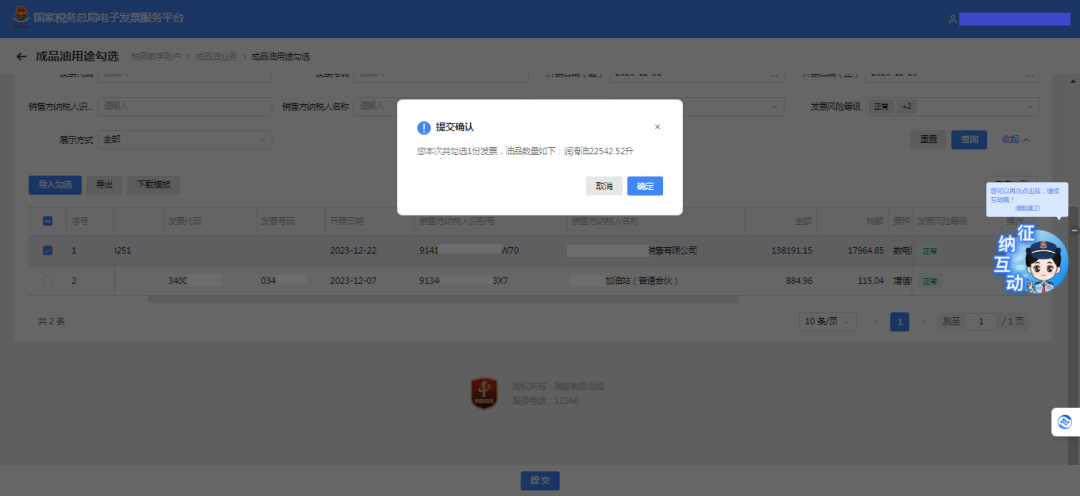
Task: Click the 共 2 条 total count text
Action: tap(52, 322)
